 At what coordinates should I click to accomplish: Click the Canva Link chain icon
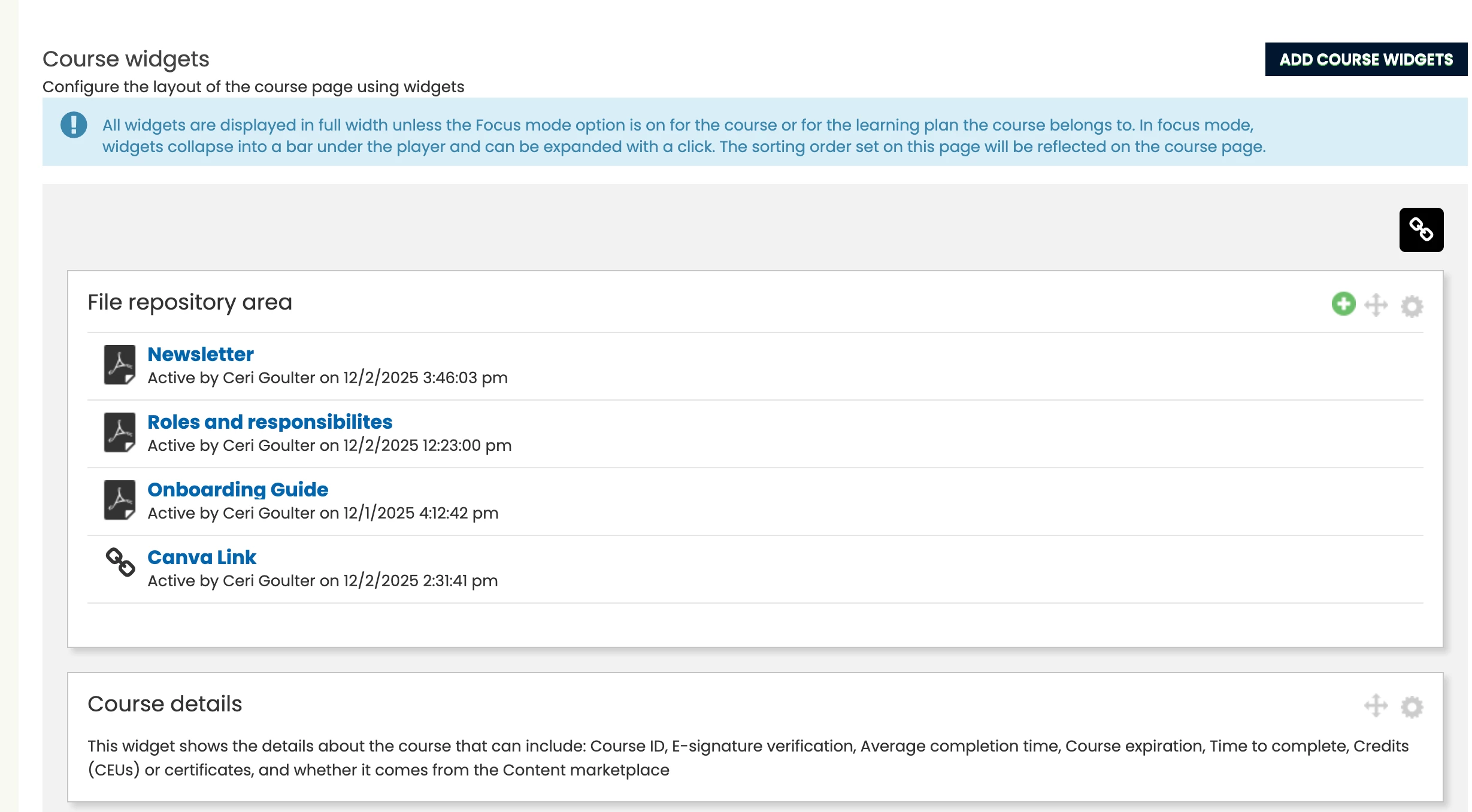click(120, 562)
